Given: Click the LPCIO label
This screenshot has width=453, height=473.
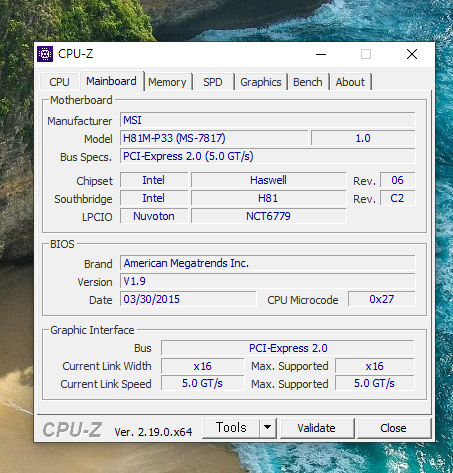Looking at the screenshot, I should tap(97, 217).
